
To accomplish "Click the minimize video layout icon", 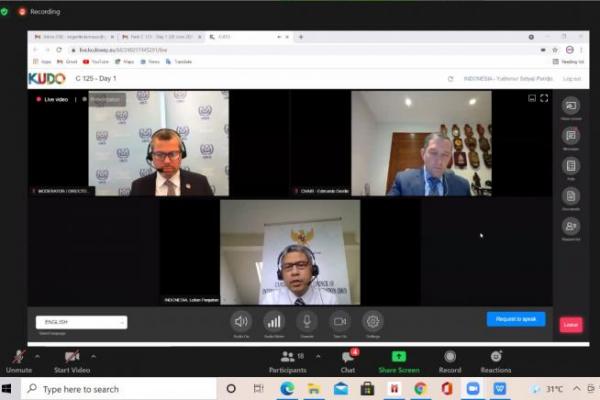I will pyautogui.click(x=532, y=98).
